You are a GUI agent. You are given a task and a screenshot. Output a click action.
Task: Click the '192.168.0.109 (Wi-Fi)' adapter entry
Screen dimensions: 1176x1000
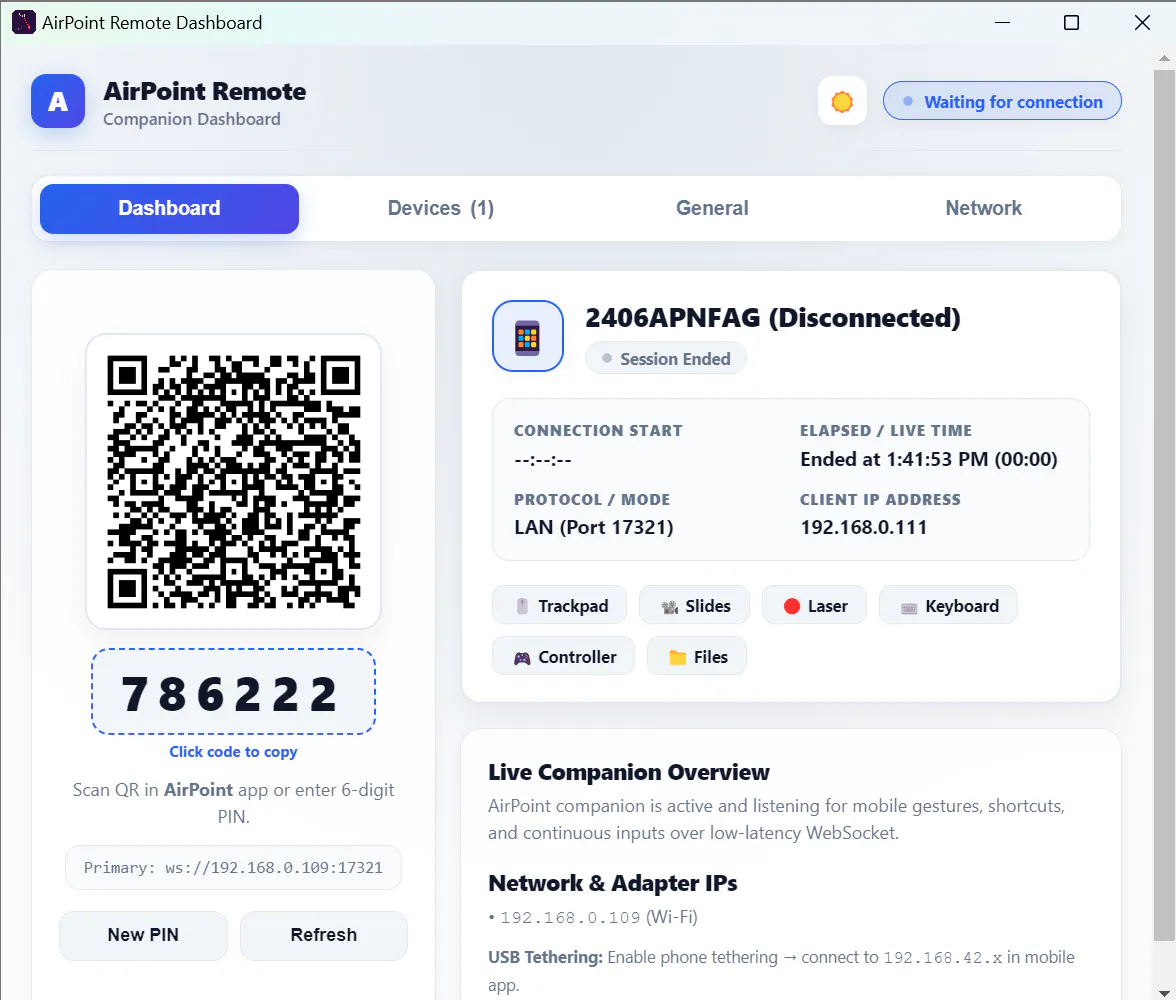(598, 917)
